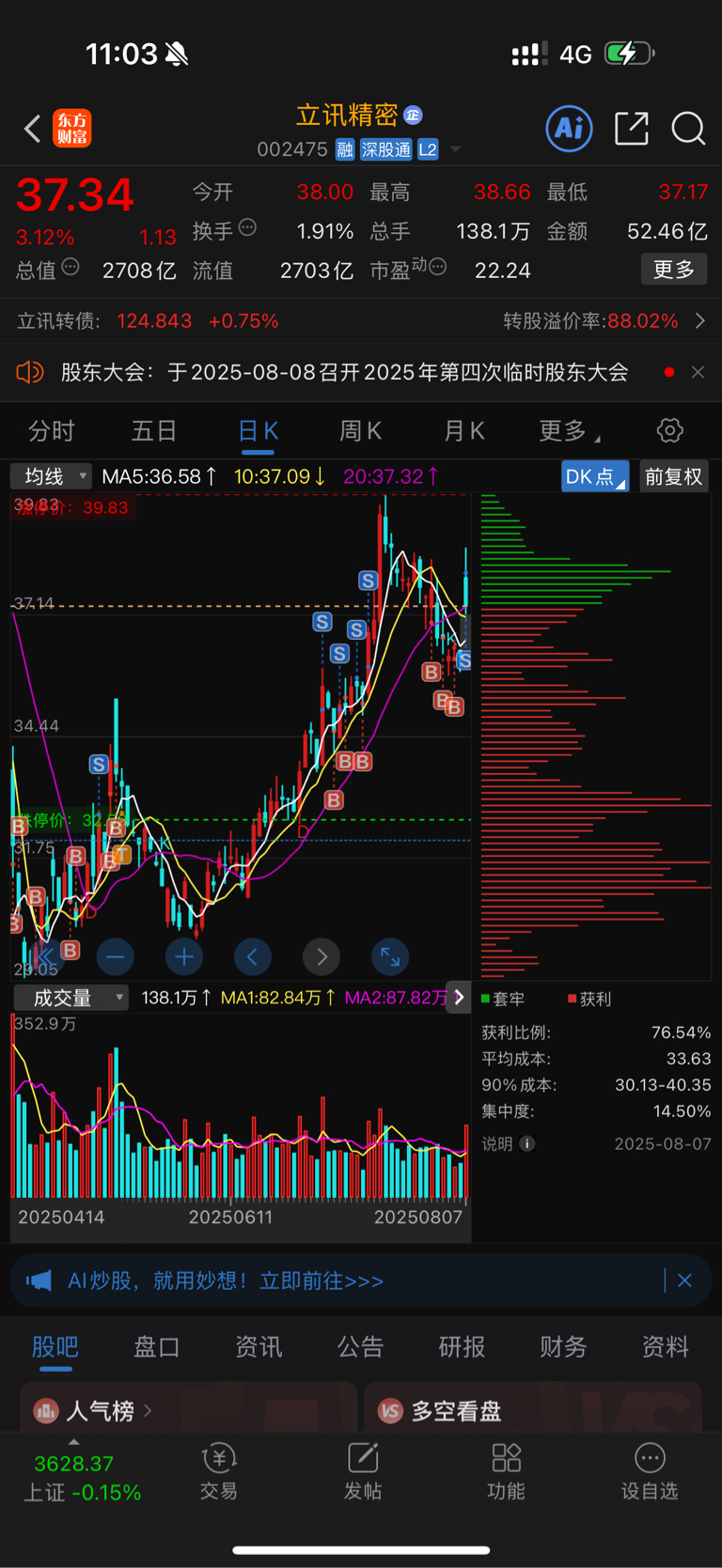The image size is (722, 1568).
Task: Zoom out chart with minus button
Action: point(115,957)
